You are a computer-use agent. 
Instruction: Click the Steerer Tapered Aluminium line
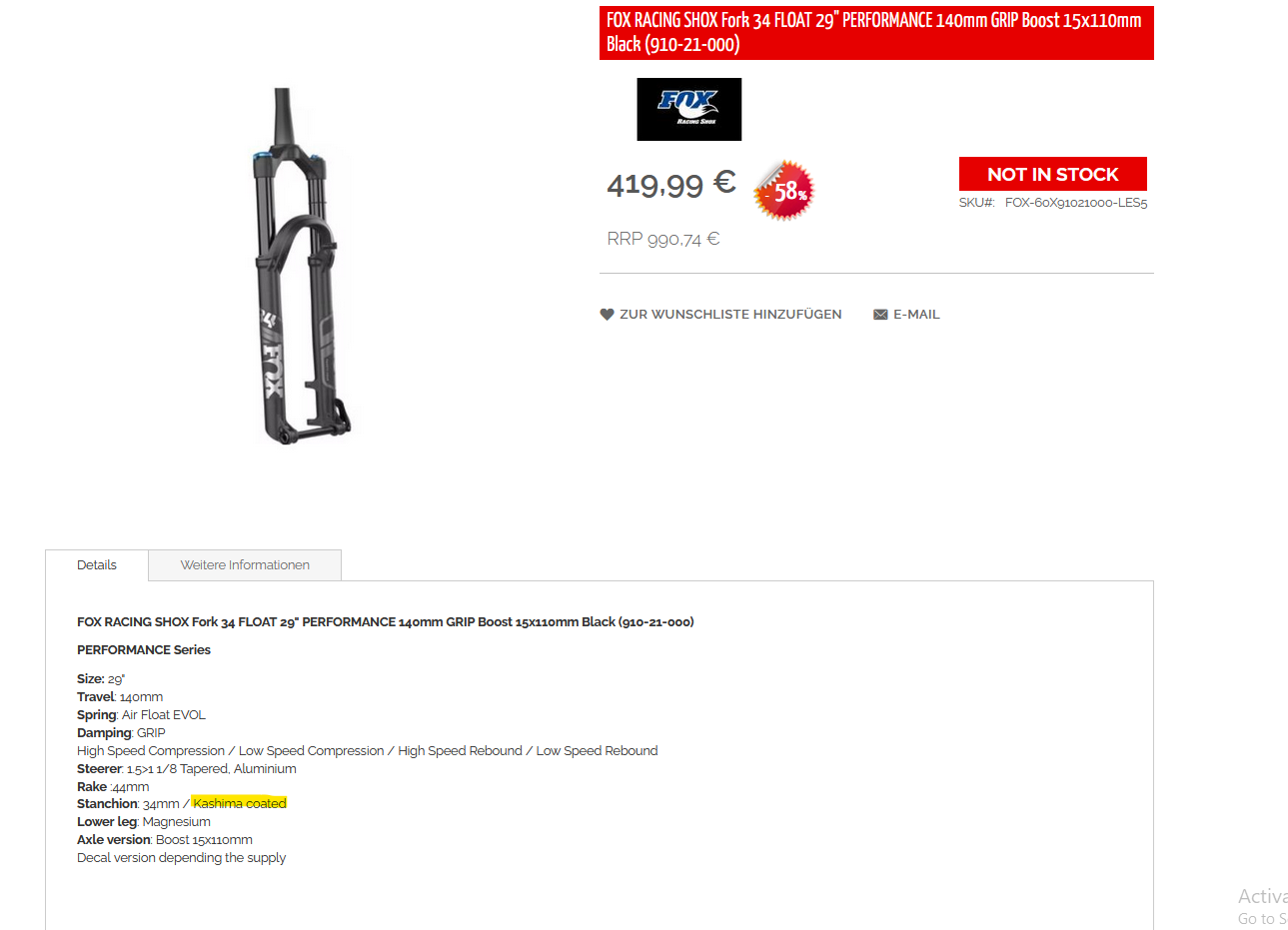coord(187,769)
